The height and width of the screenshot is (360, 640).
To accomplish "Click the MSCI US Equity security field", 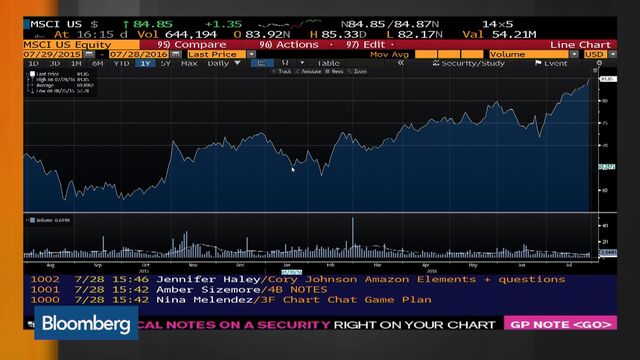I will click(81, 44).
